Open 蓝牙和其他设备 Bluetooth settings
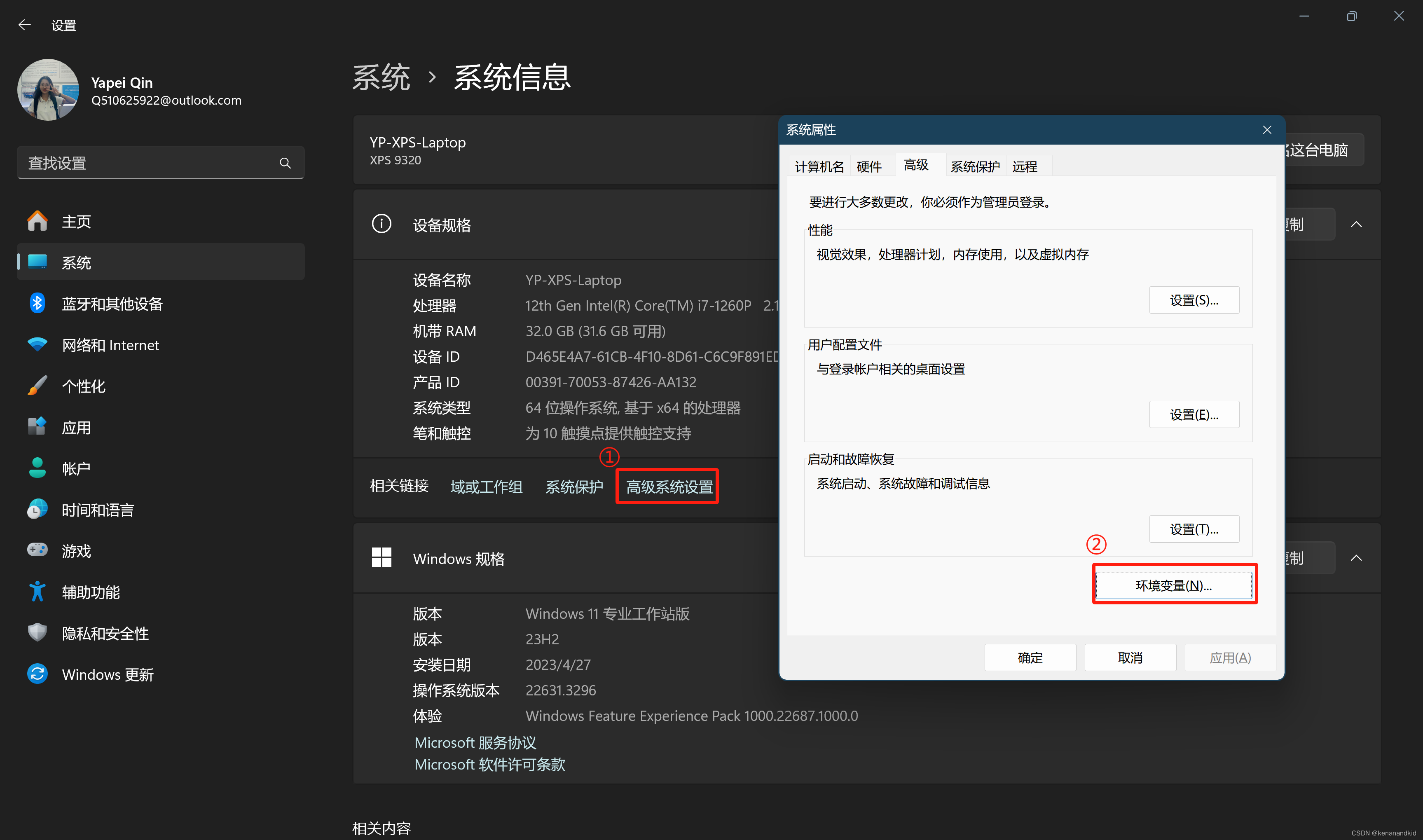Viewport: 1423px width, 840px height. coord(161,303)
